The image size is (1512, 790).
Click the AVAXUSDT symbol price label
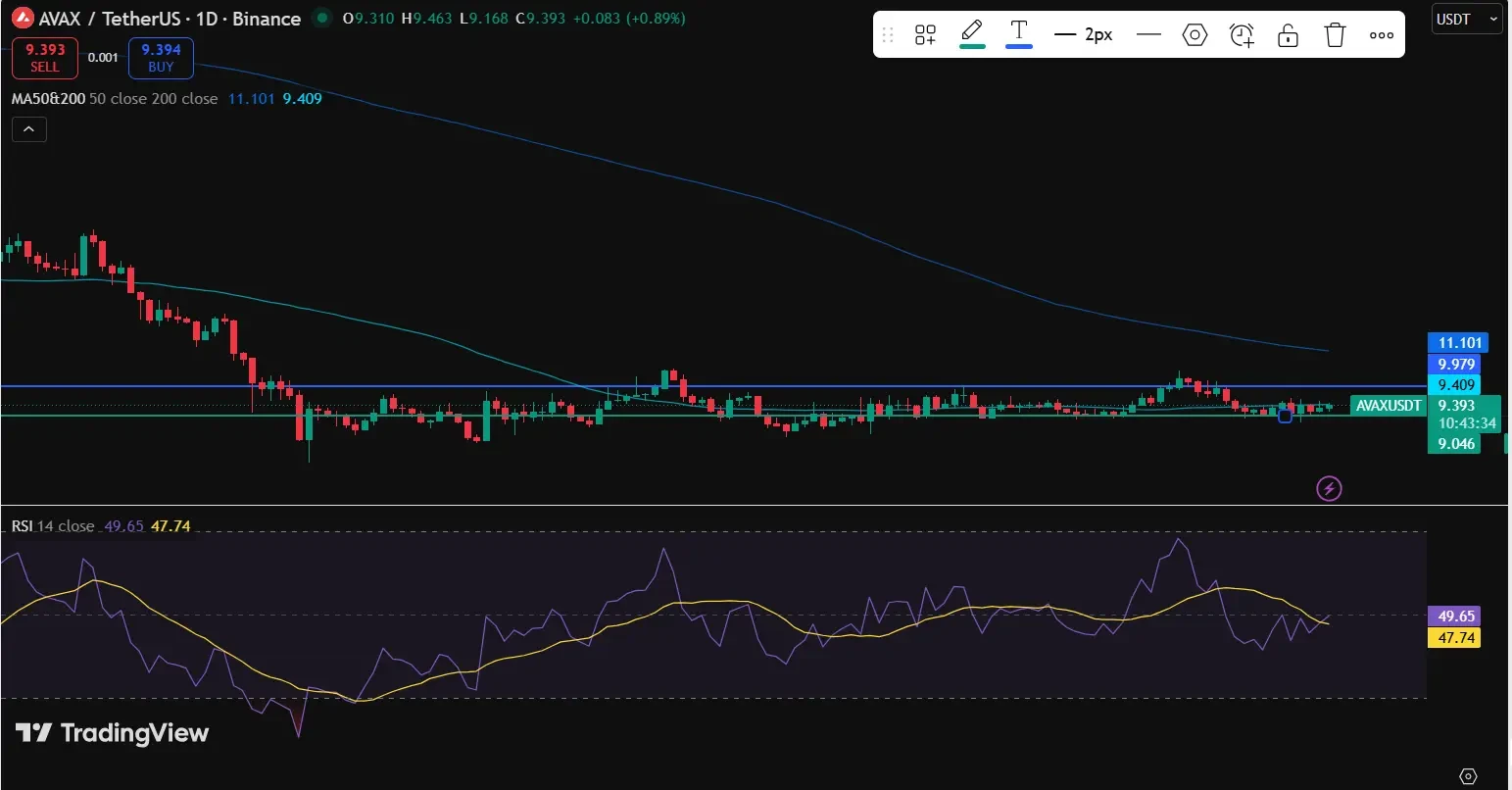click(1389, 406)
